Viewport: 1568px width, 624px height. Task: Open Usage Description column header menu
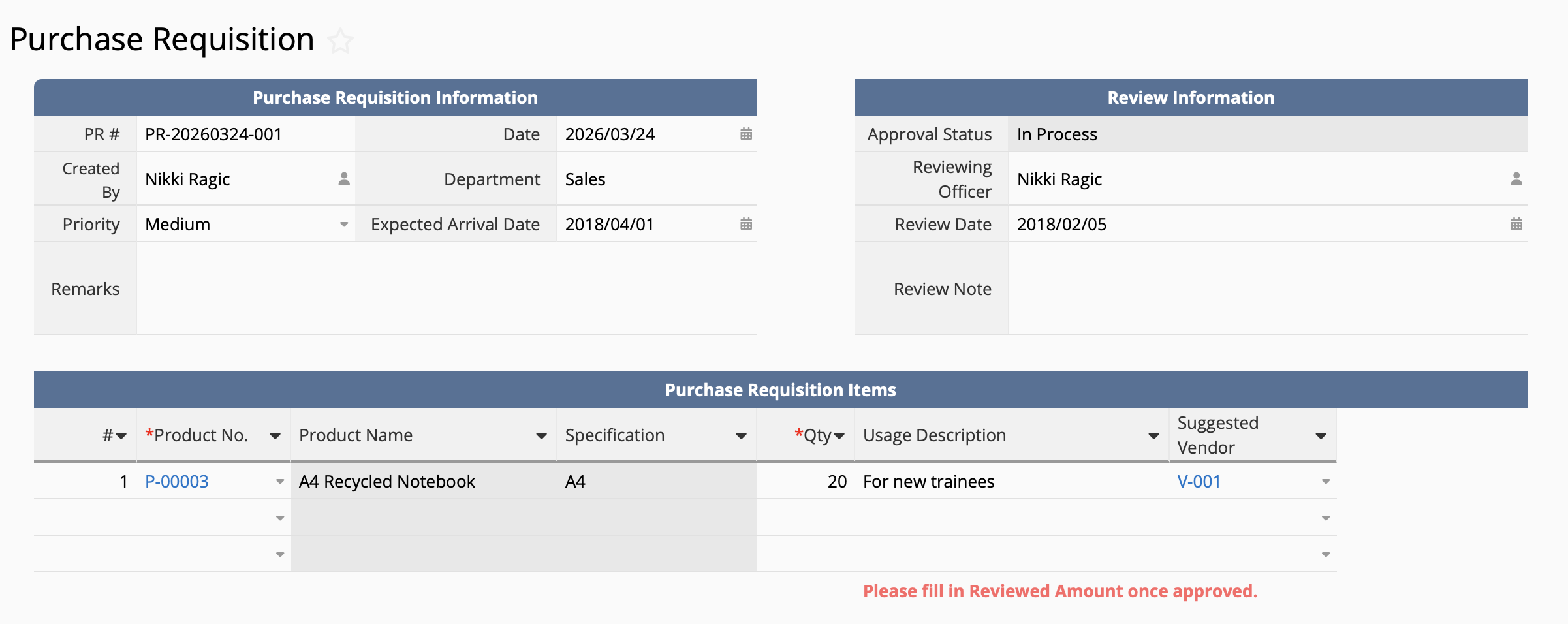coord(1153,436)
